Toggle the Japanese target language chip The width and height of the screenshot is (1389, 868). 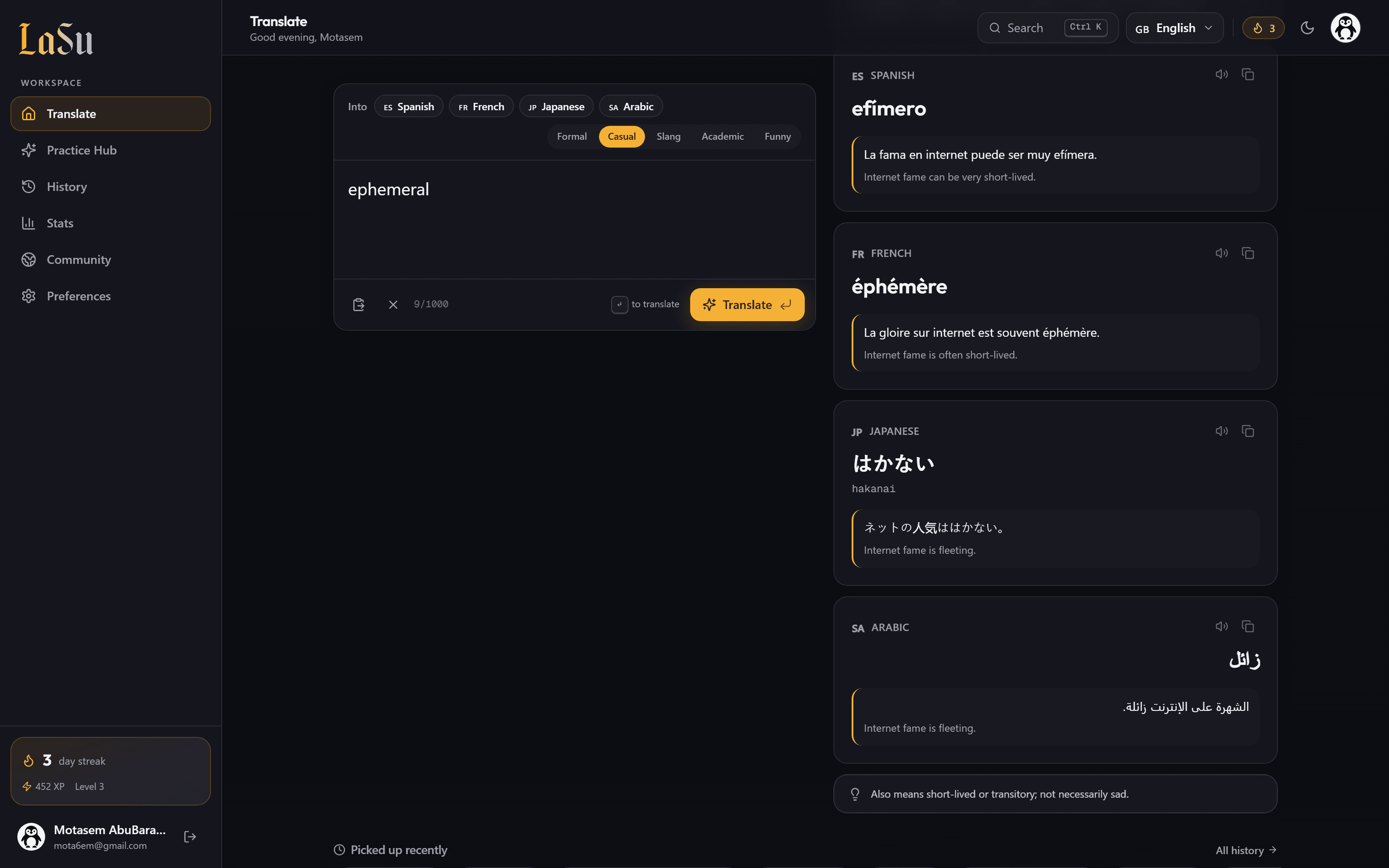click(556, 107)
